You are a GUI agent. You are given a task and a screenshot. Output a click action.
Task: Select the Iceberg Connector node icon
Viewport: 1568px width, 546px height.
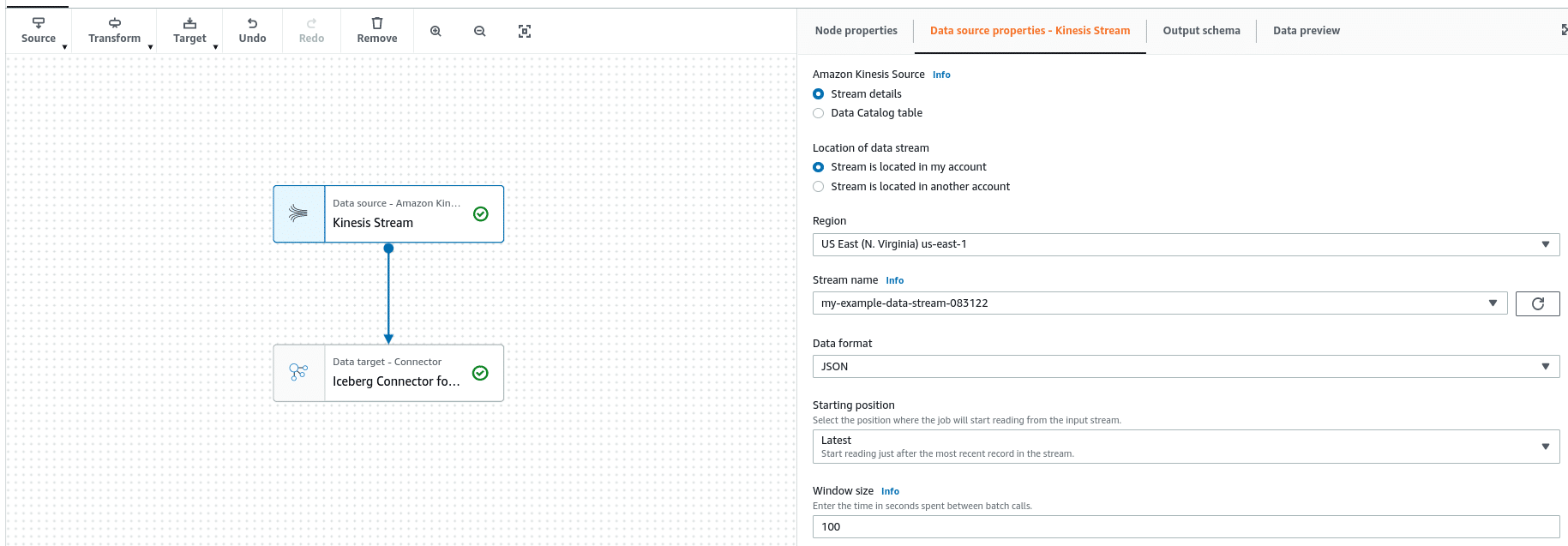[298, 373]
